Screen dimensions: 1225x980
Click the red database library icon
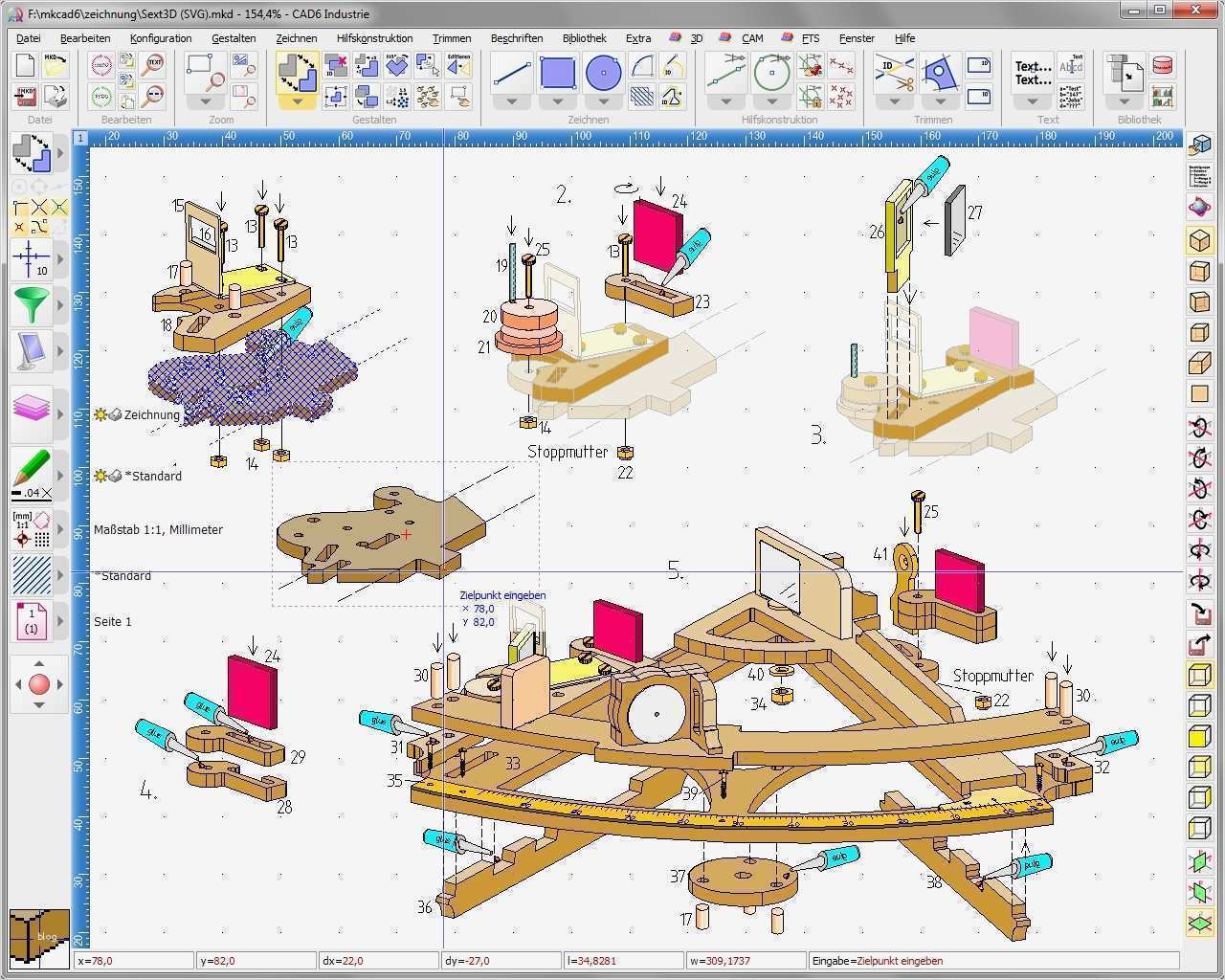[x=1163, y=66]
